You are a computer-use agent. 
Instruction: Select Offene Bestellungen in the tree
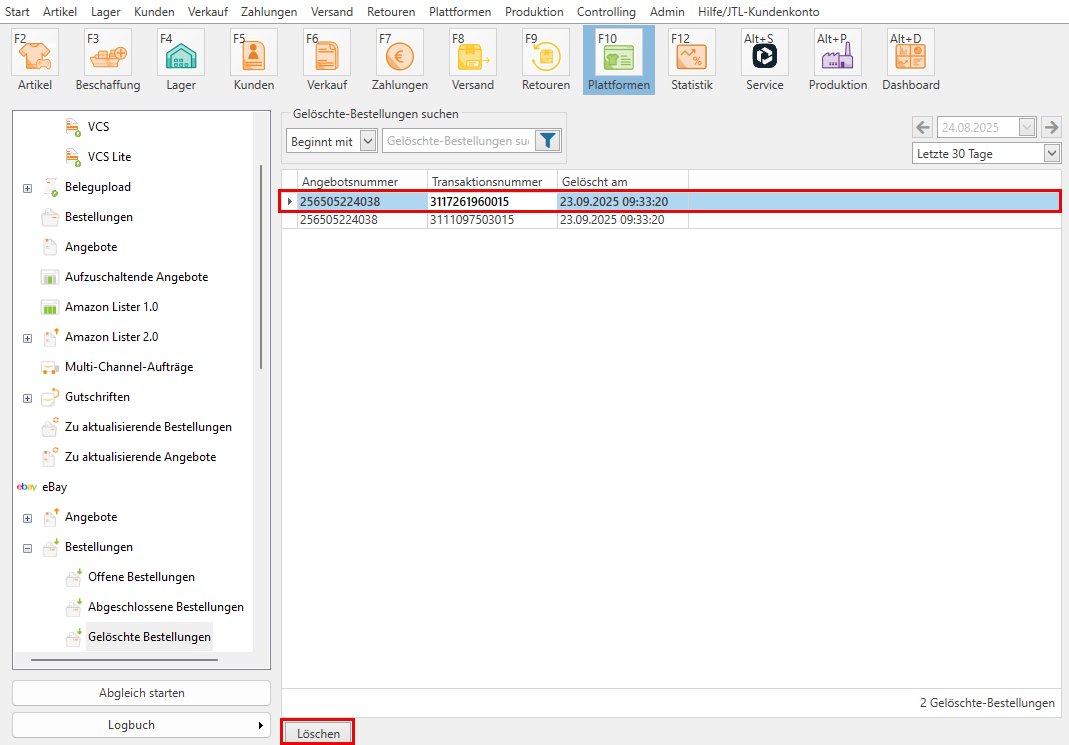(x=141, y=577)
